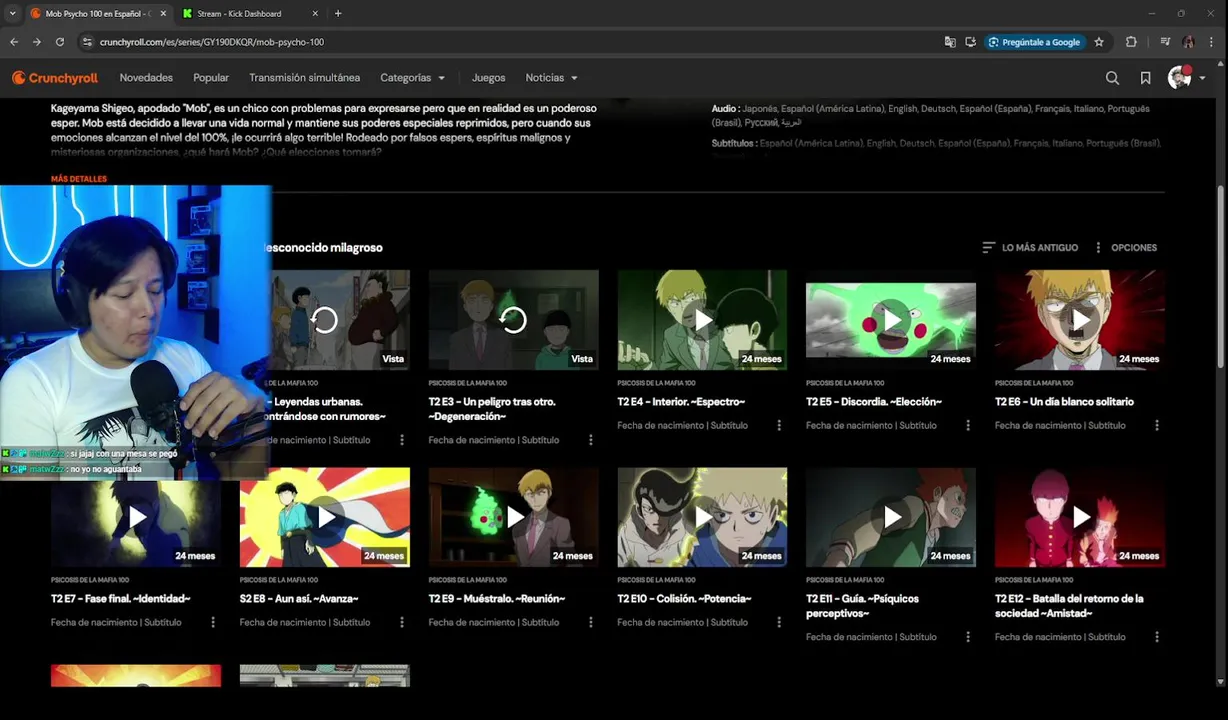Open the tab search dropdown arrow

12,13
